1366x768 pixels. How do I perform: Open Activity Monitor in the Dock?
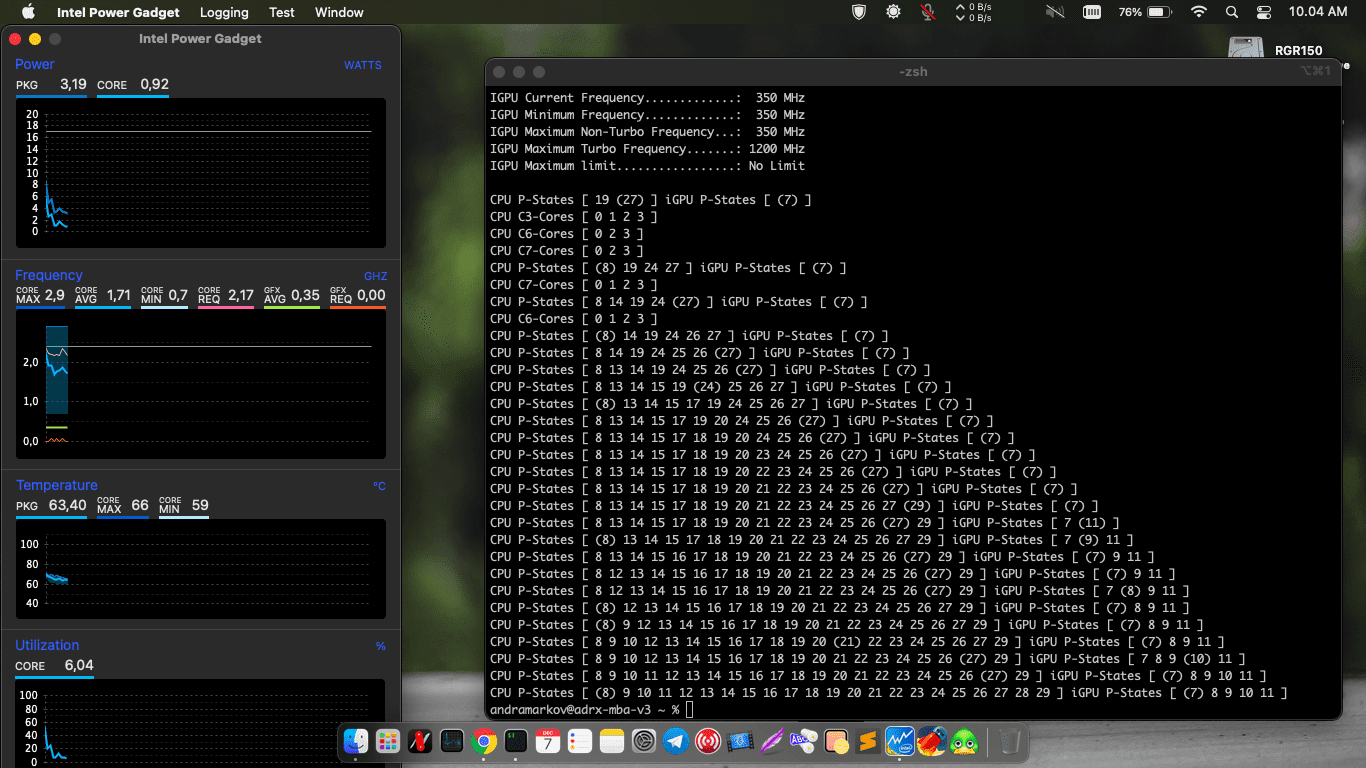(452, 741)
